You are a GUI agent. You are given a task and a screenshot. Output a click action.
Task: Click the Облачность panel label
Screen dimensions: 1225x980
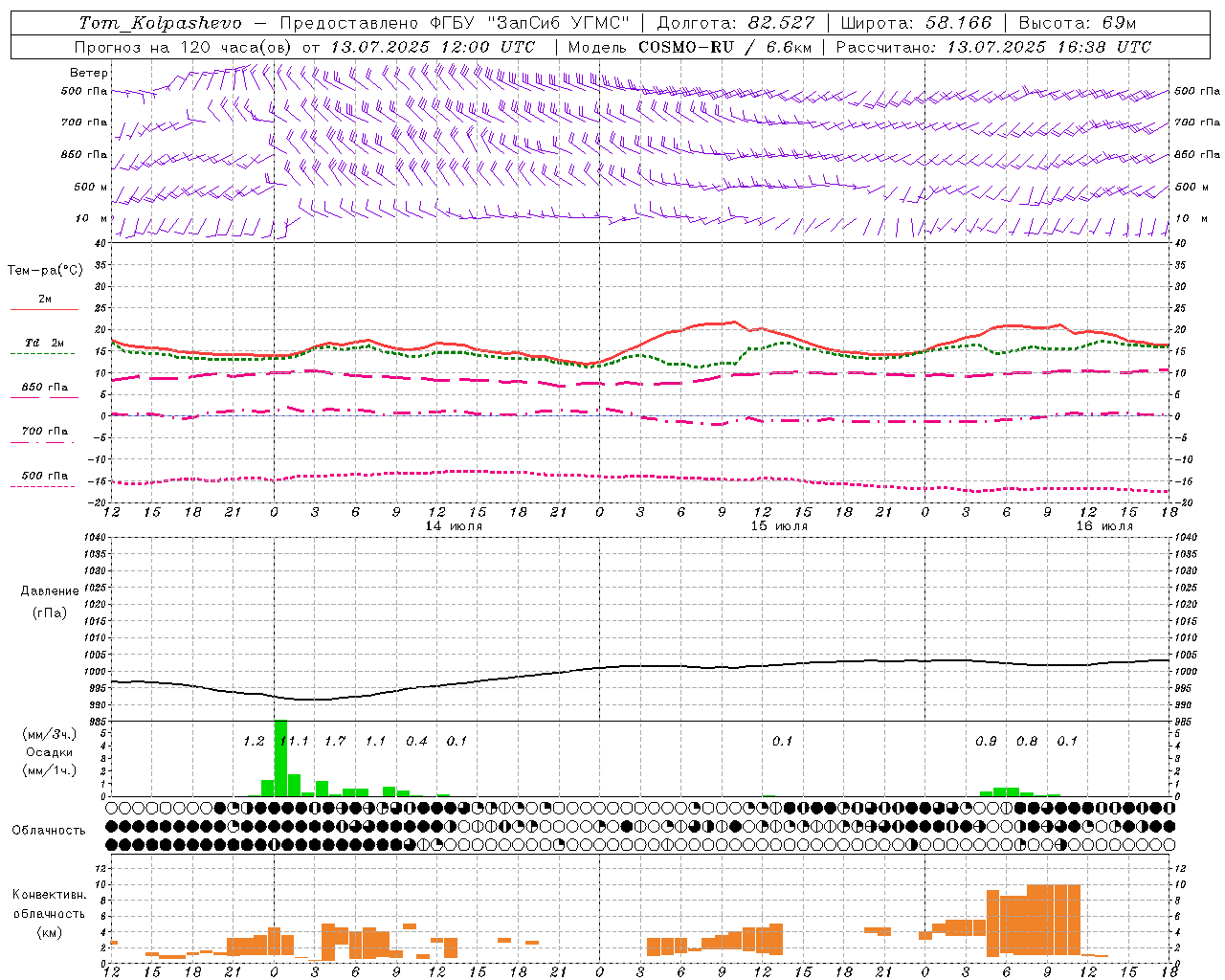49,831
